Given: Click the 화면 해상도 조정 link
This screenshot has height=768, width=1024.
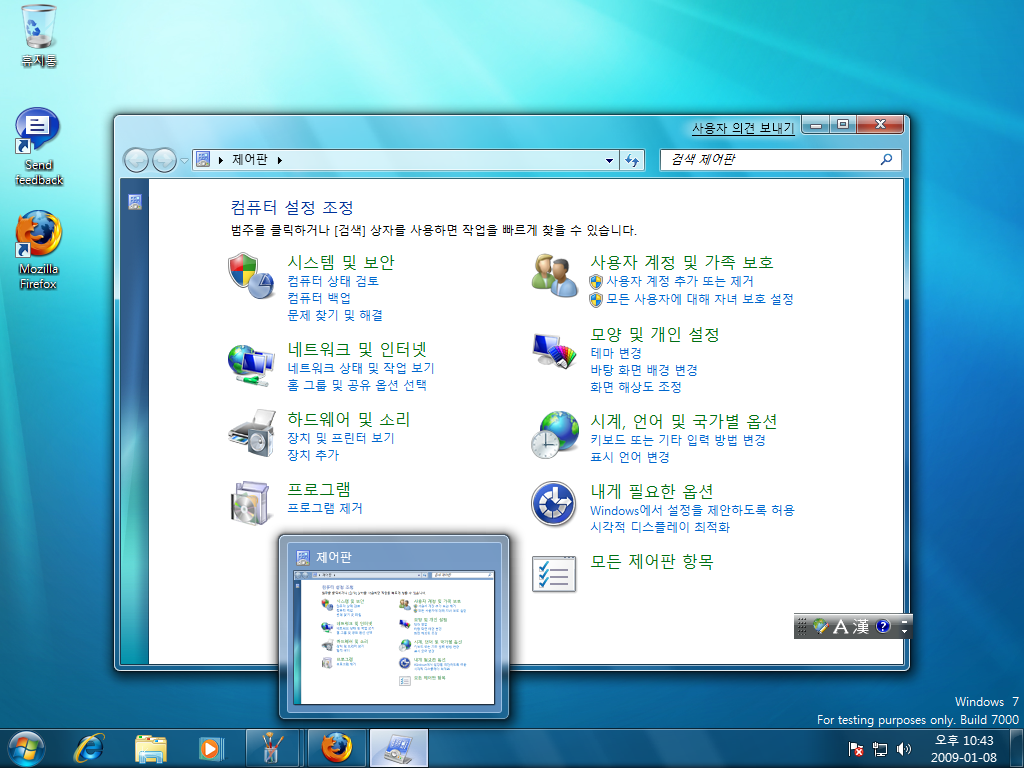Looking at the screenshot, I should click(635, 387).
